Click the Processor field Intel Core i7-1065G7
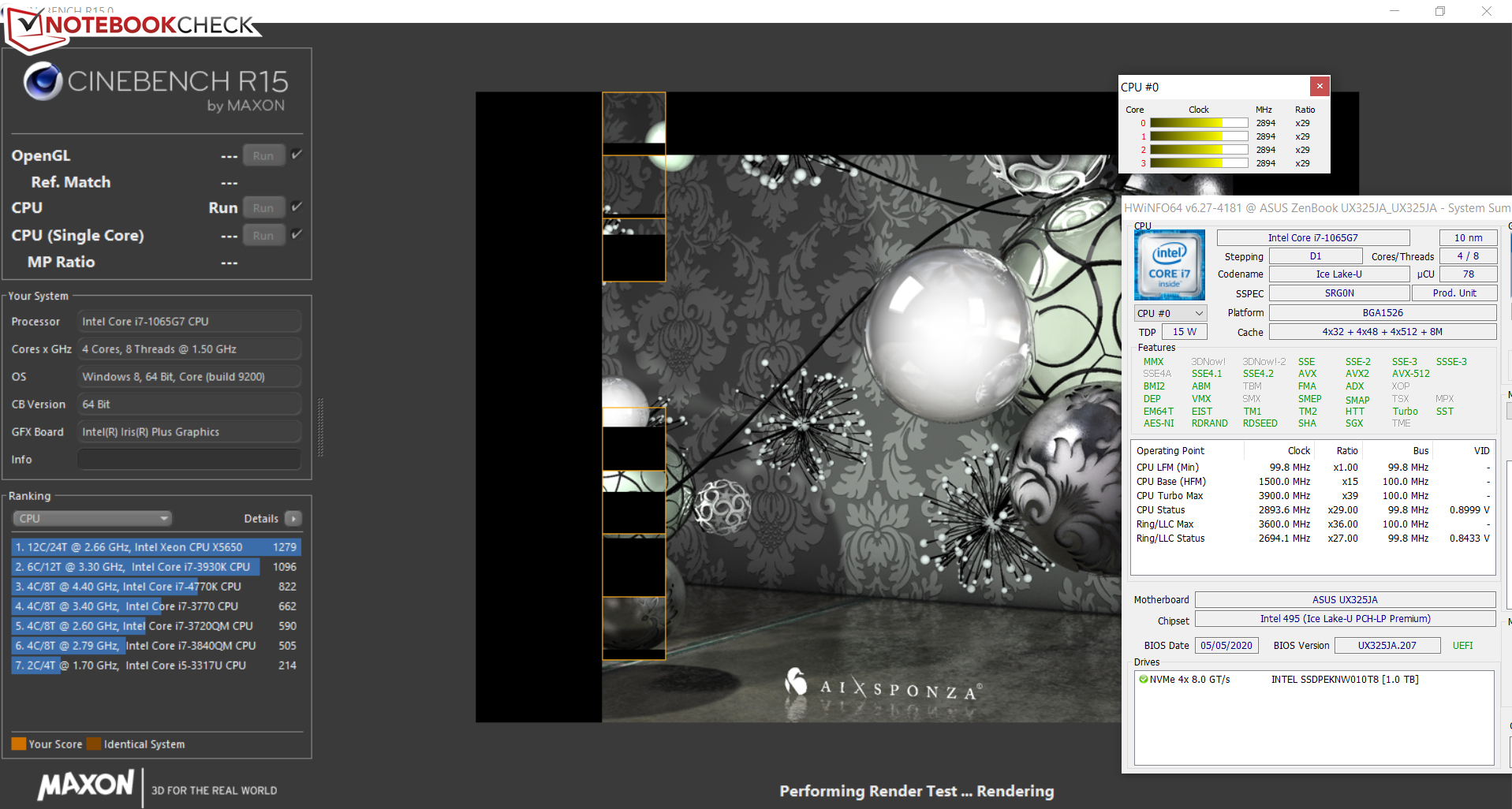Screen dimensions: 1512x809 coord(189,321)
